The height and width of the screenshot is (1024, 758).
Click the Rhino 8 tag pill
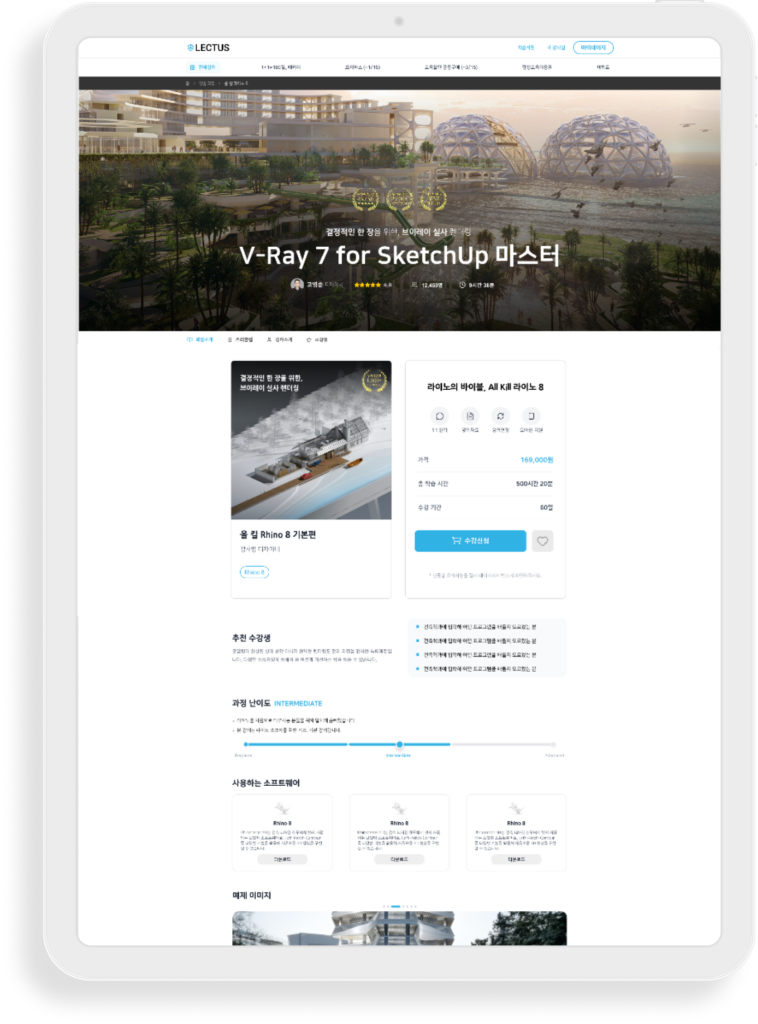coord(254,572)
